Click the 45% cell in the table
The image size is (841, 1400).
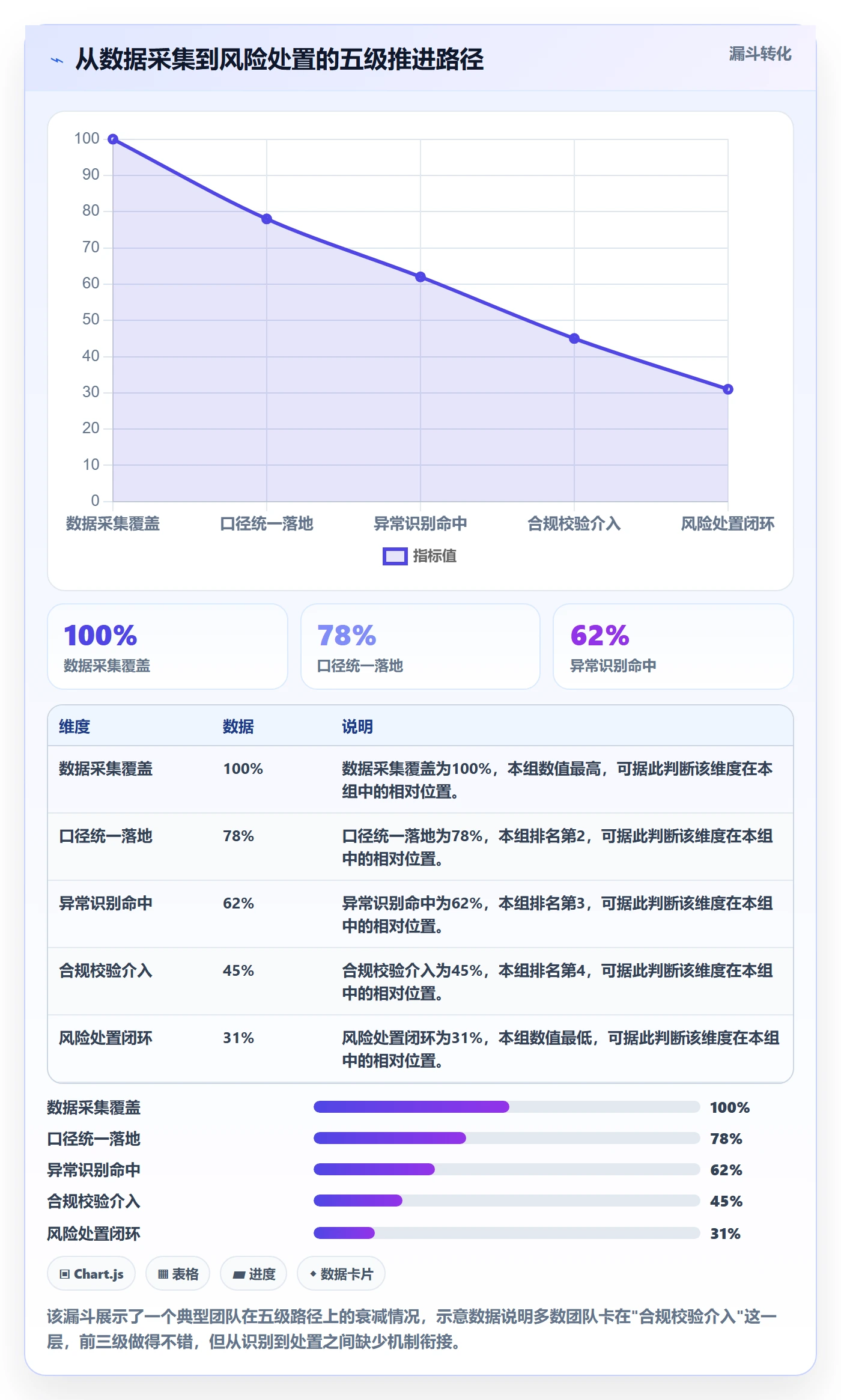pyautogui.click(x=238, y=970)
